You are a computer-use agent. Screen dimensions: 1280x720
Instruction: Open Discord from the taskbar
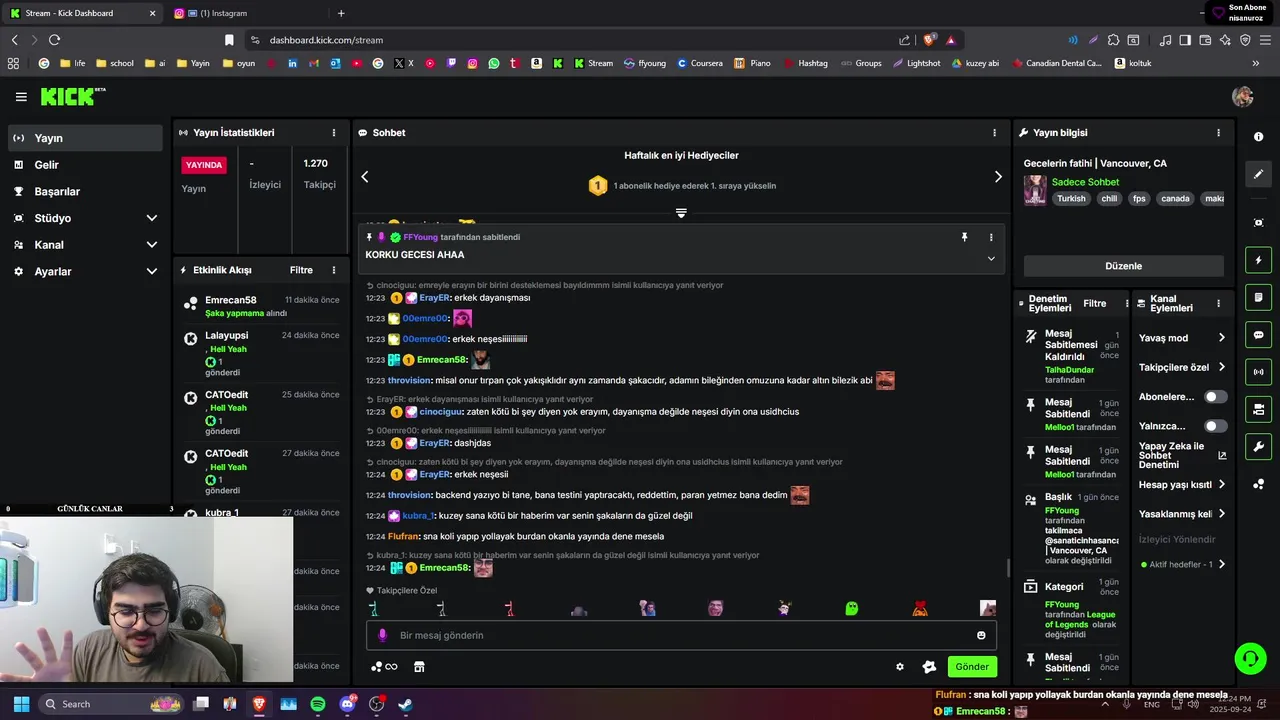pos(347,704)
